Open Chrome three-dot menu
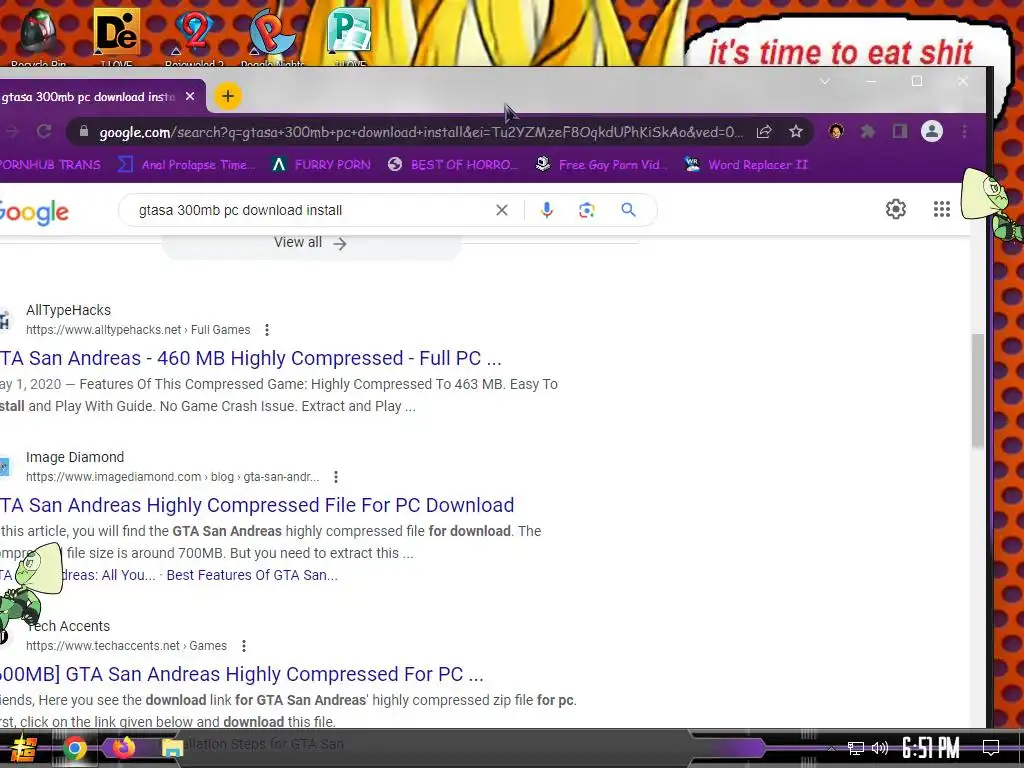The image size is (1024, 768). pyautogui.click(x=965, y=131)
